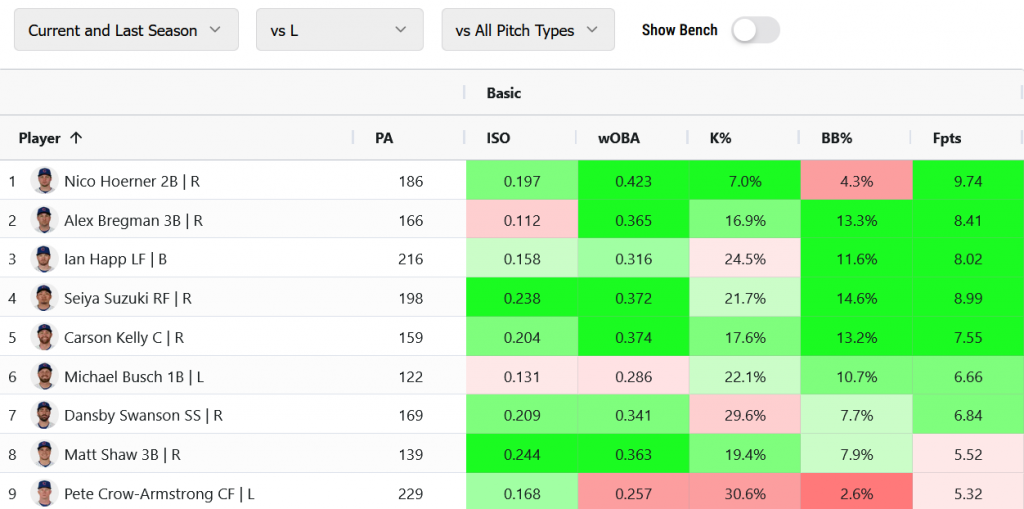1024x509 pixels.
Task: Click the K% column header
Action: click(x=720, y=138)
